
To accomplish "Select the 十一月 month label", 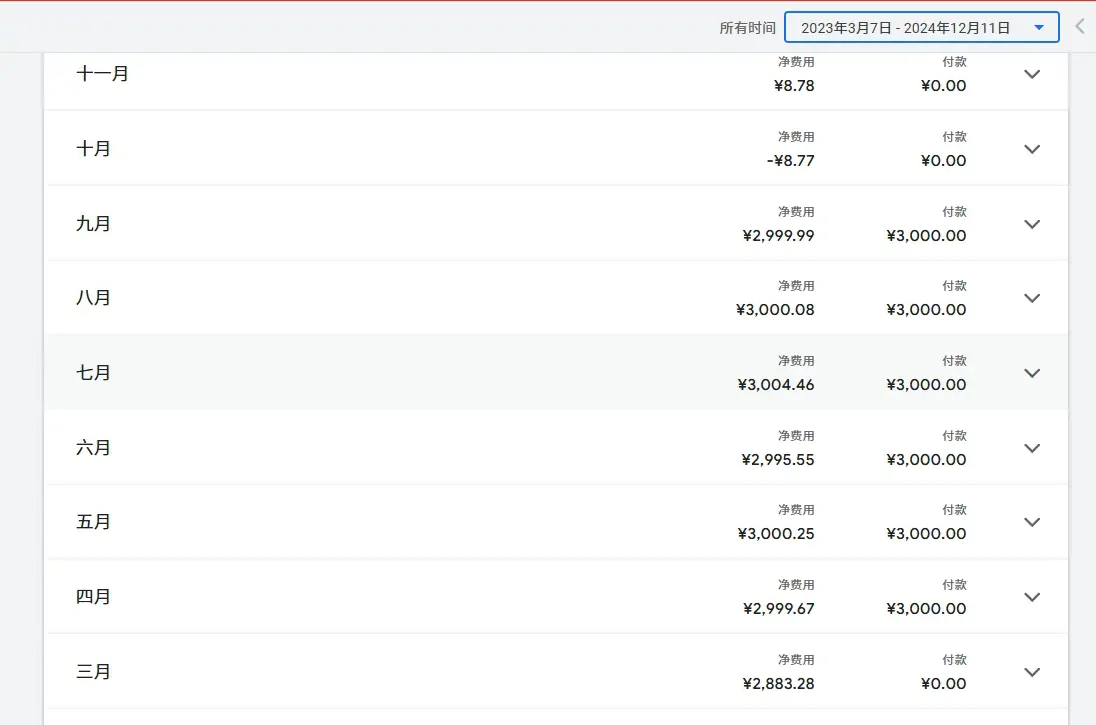I will [x=102, y=74].
